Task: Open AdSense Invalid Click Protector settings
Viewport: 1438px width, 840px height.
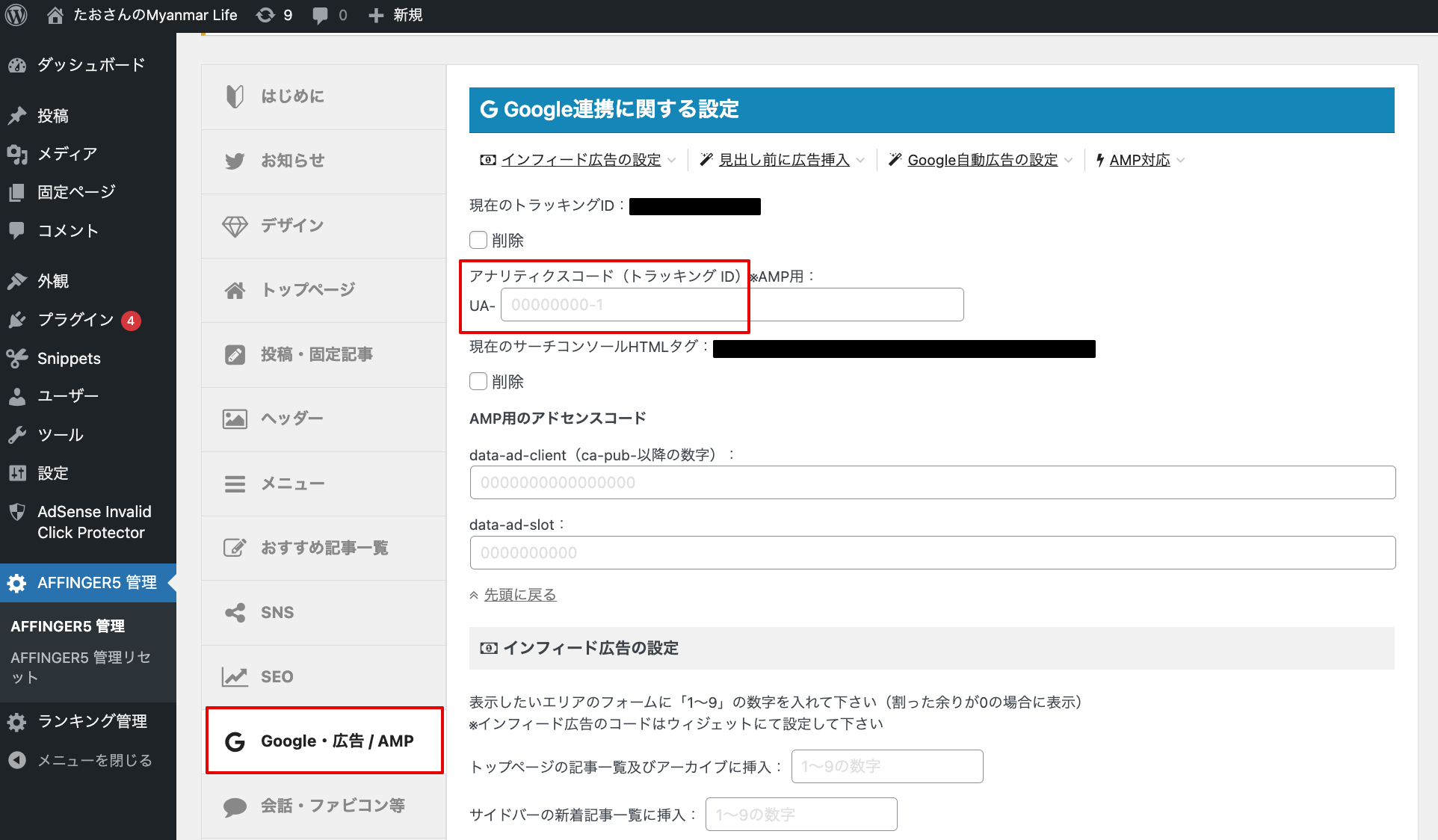Action: (88, 522)
